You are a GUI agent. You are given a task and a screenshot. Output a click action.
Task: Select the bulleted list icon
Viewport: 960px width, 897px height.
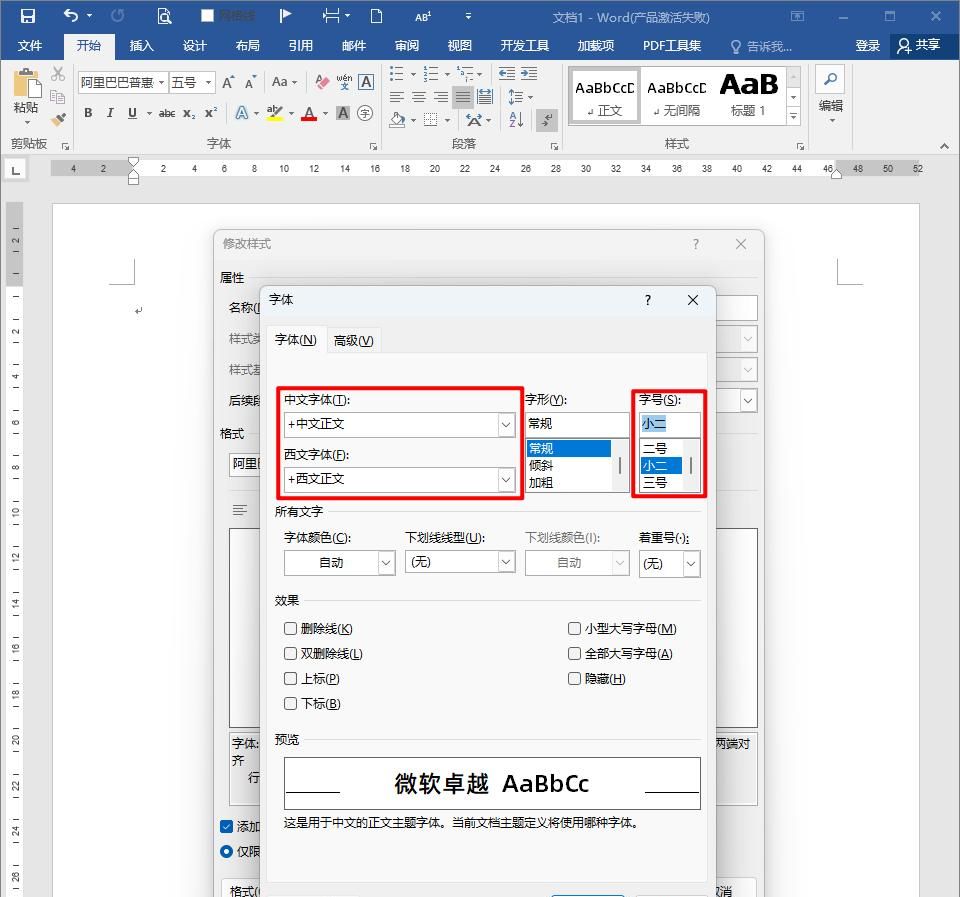point(395,73)
